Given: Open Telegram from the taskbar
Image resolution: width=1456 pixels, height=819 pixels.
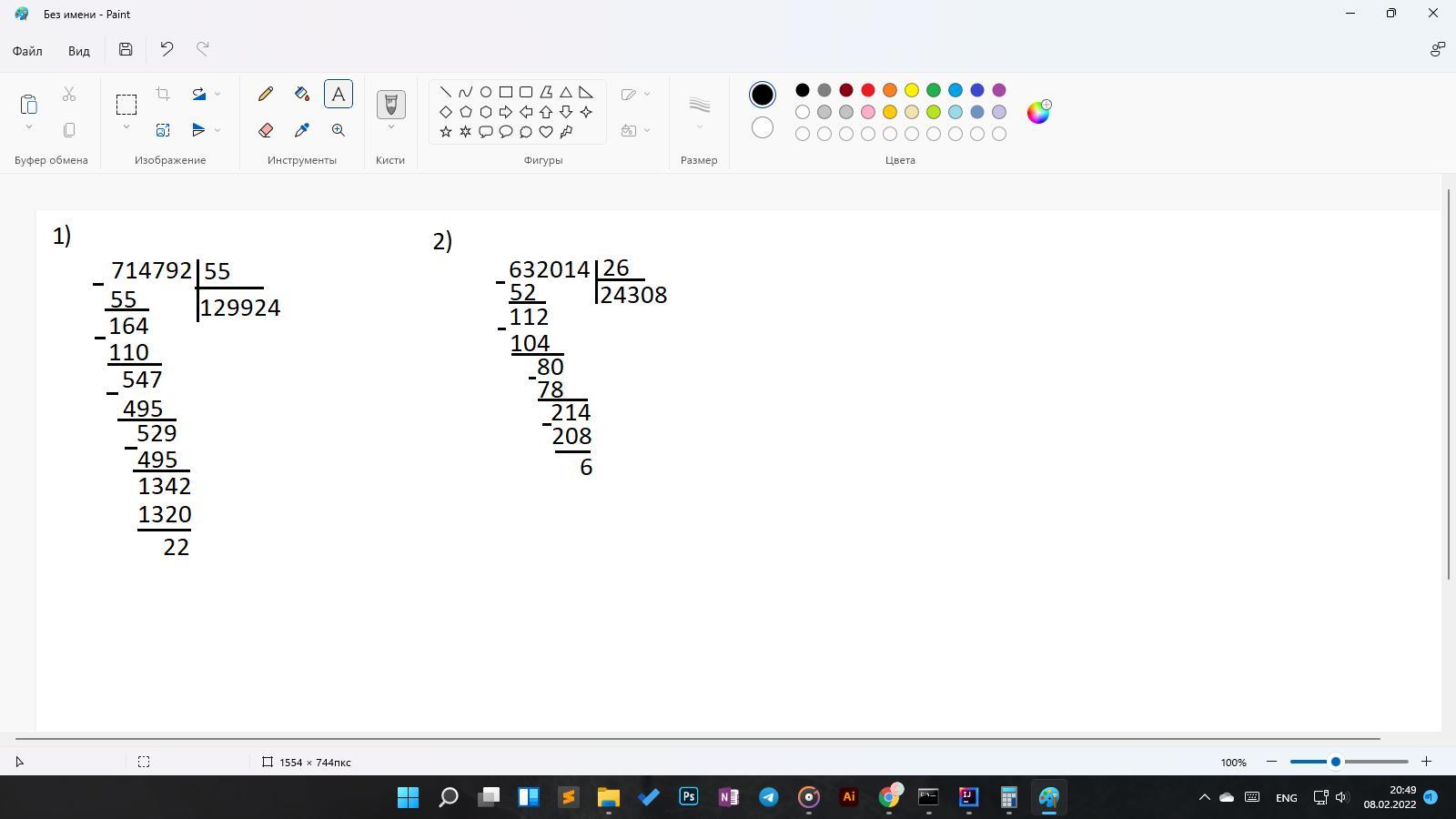Looking at the screenshot, I should (769, 797).
